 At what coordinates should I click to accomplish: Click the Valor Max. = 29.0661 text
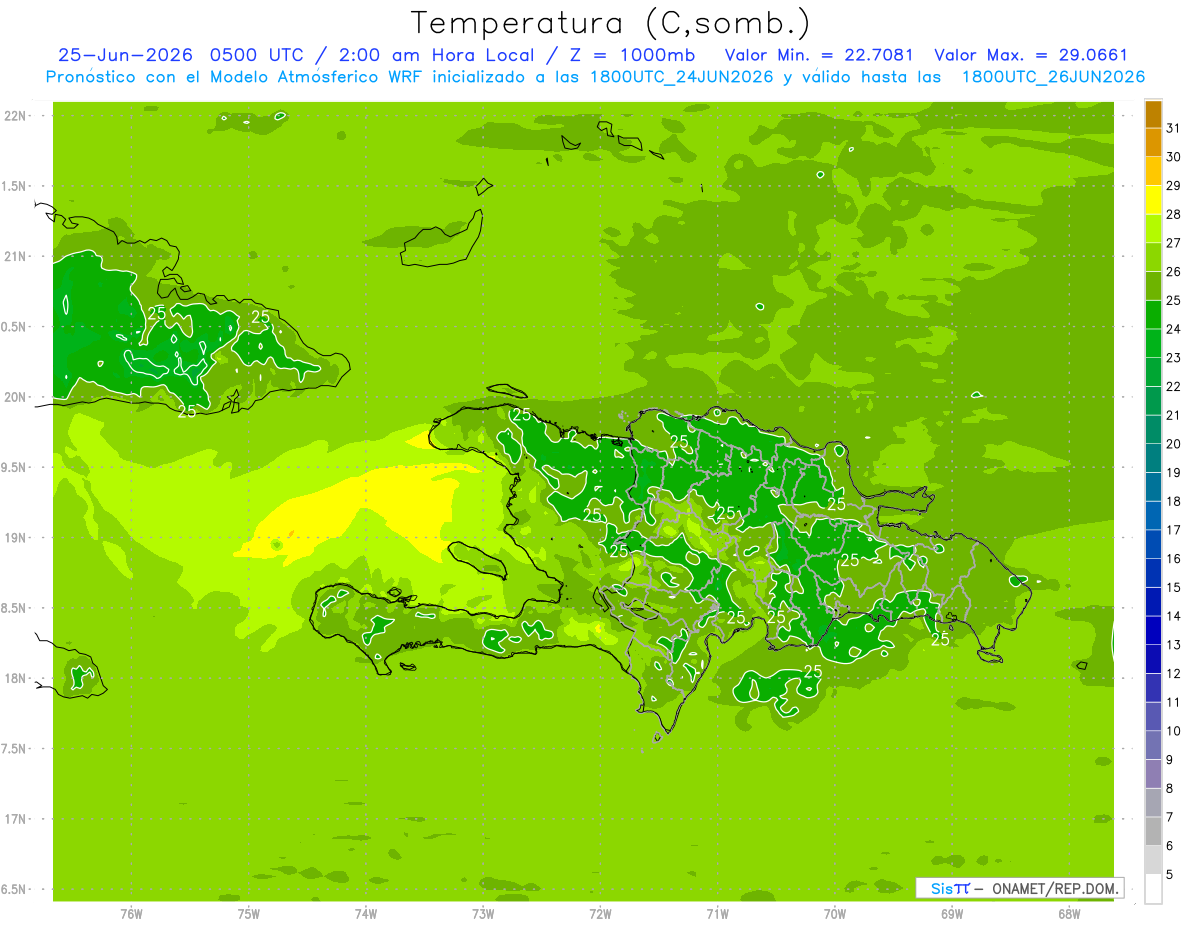click(1030, 55)
